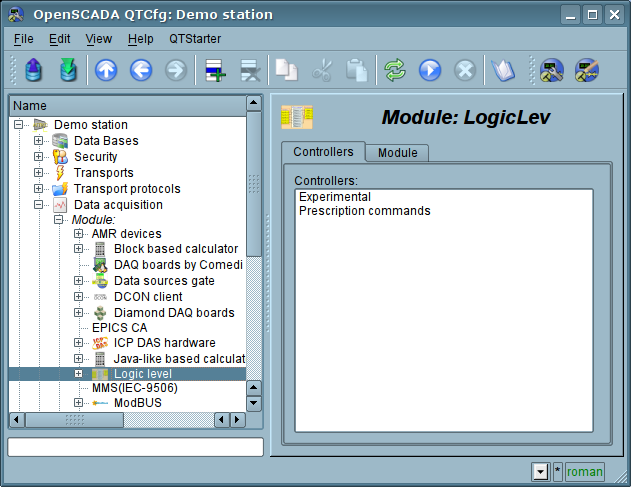Click the tree vertical scrollbar down arrow
631x487 pixels.
tap(254, 403)
